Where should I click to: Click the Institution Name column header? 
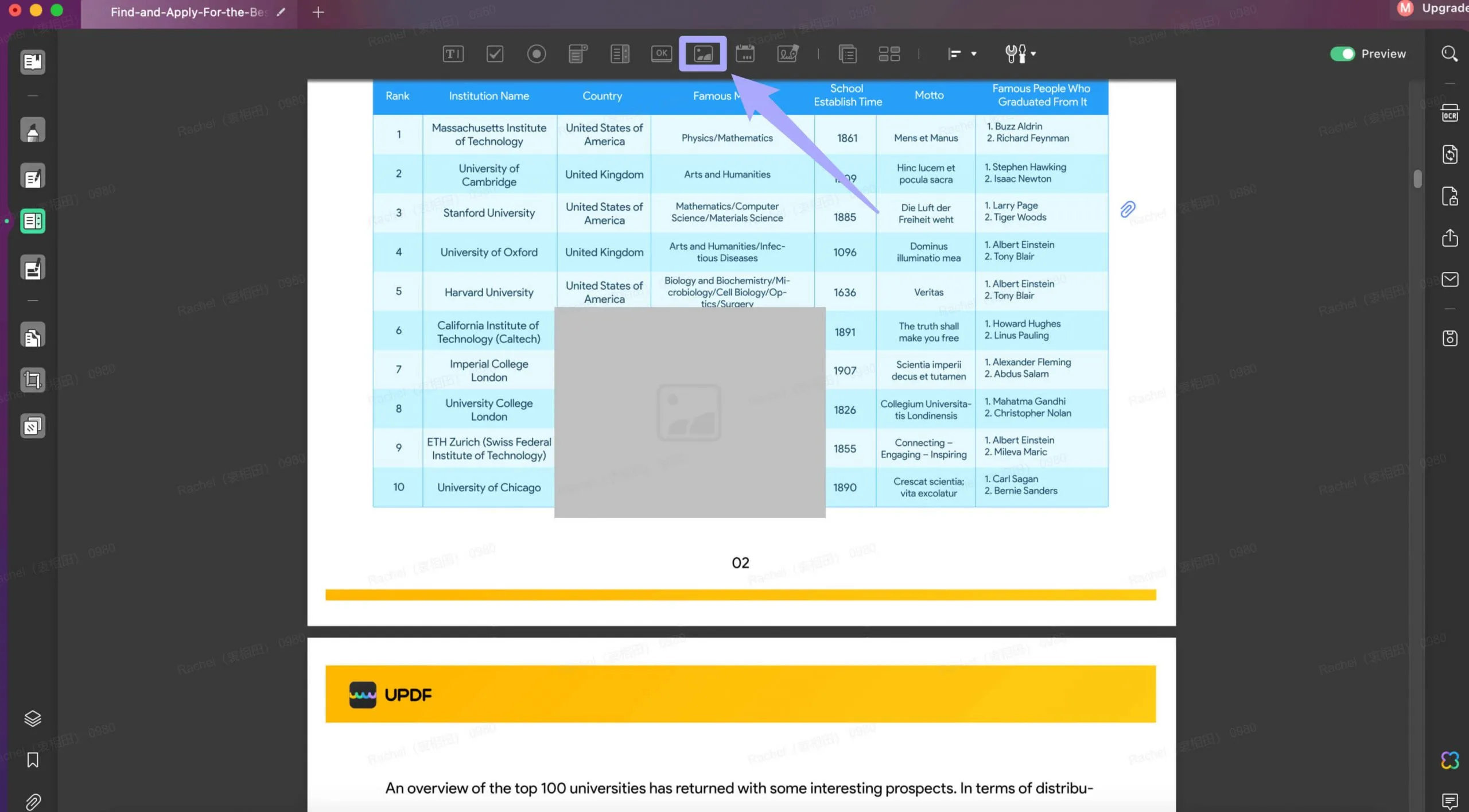point(489,96)
